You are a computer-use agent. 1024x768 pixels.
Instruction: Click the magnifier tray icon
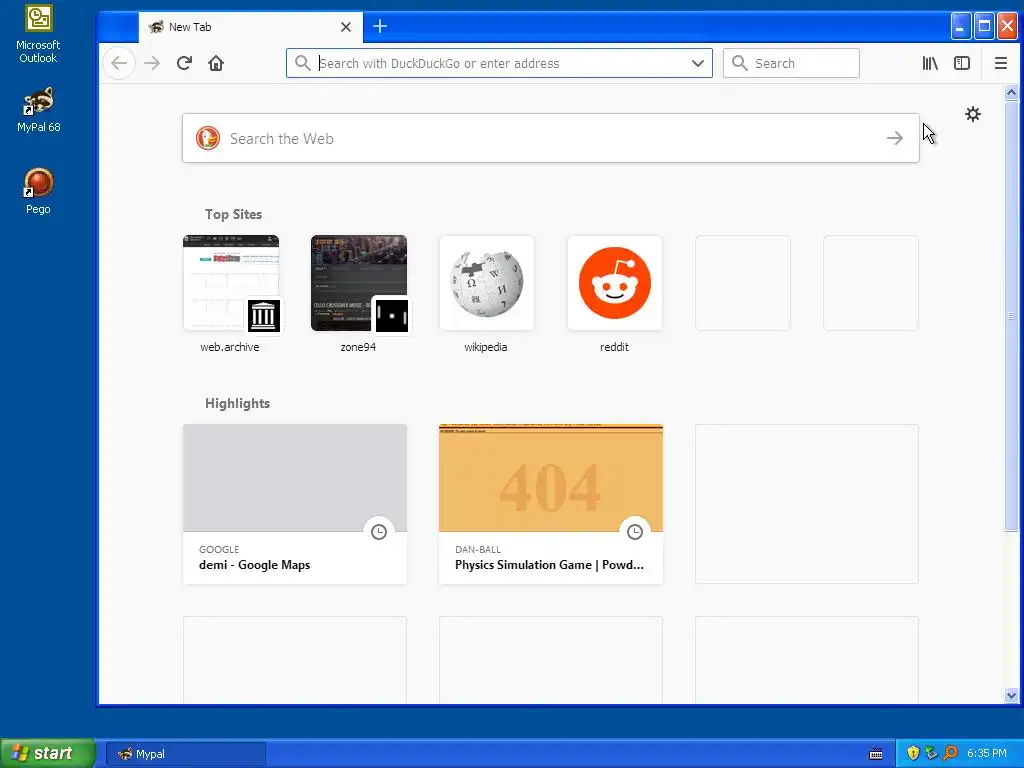(x=950, y=754)
